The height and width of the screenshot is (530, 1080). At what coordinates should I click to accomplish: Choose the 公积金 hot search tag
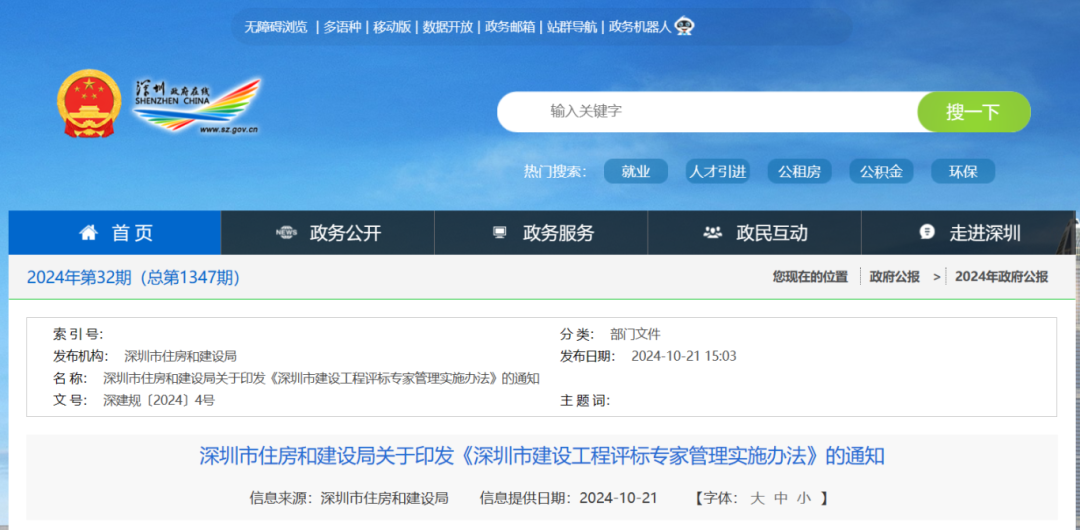[881, 172]
